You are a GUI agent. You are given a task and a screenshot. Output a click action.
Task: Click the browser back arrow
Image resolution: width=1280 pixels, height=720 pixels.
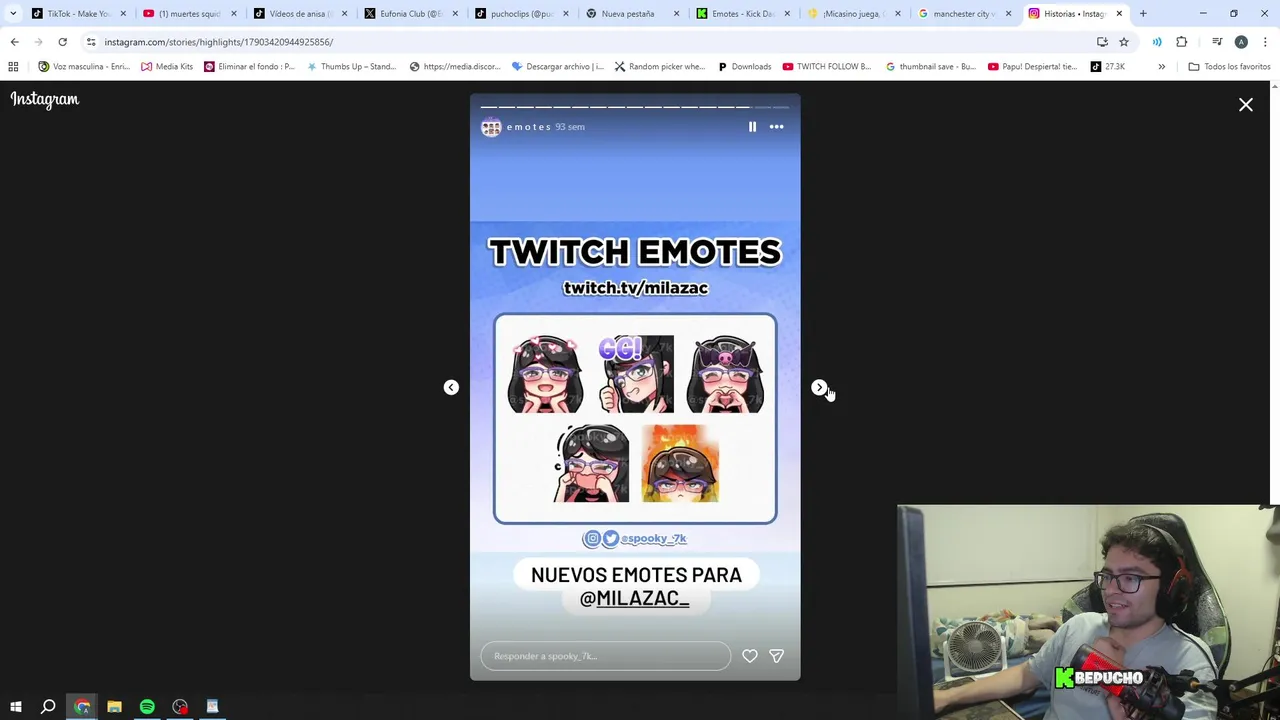point(14,42)
